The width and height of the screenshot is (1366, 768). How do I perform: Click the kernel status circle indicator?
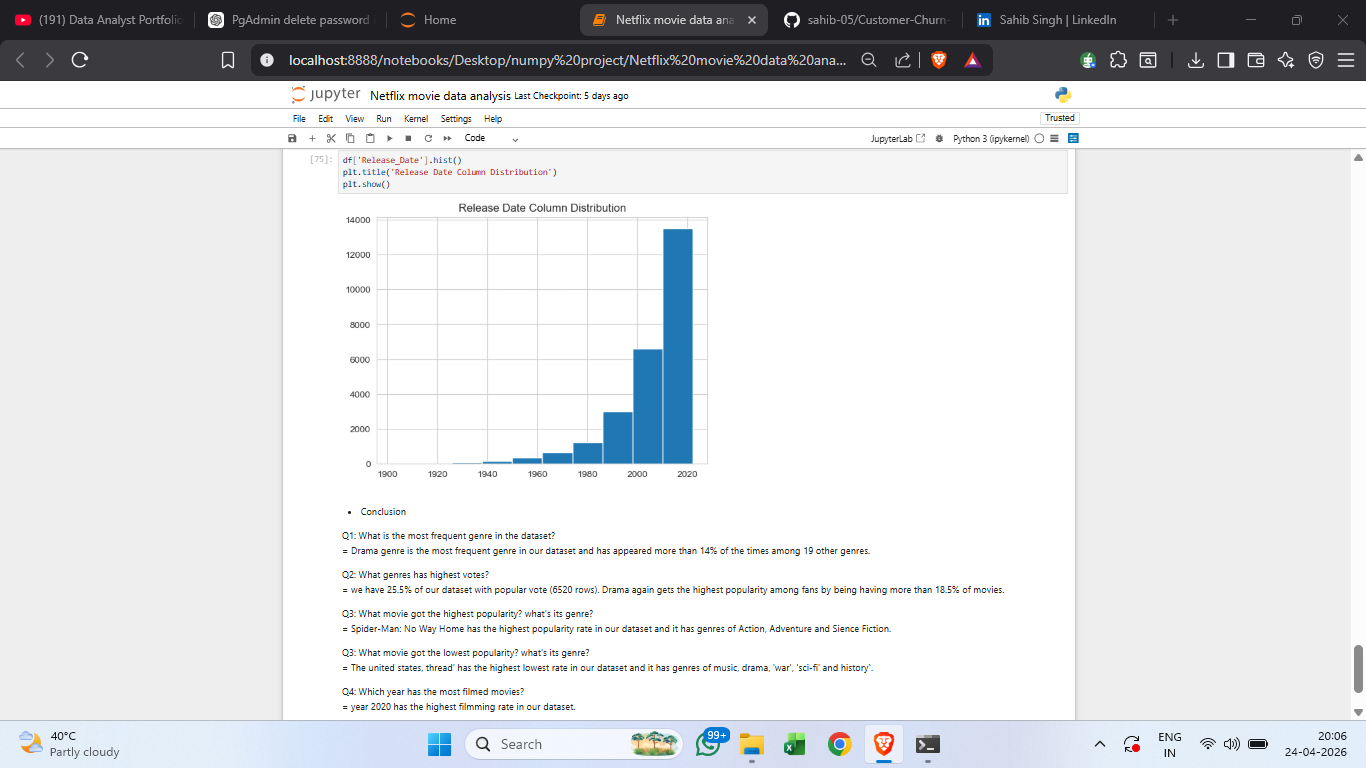coord(1041,139)
